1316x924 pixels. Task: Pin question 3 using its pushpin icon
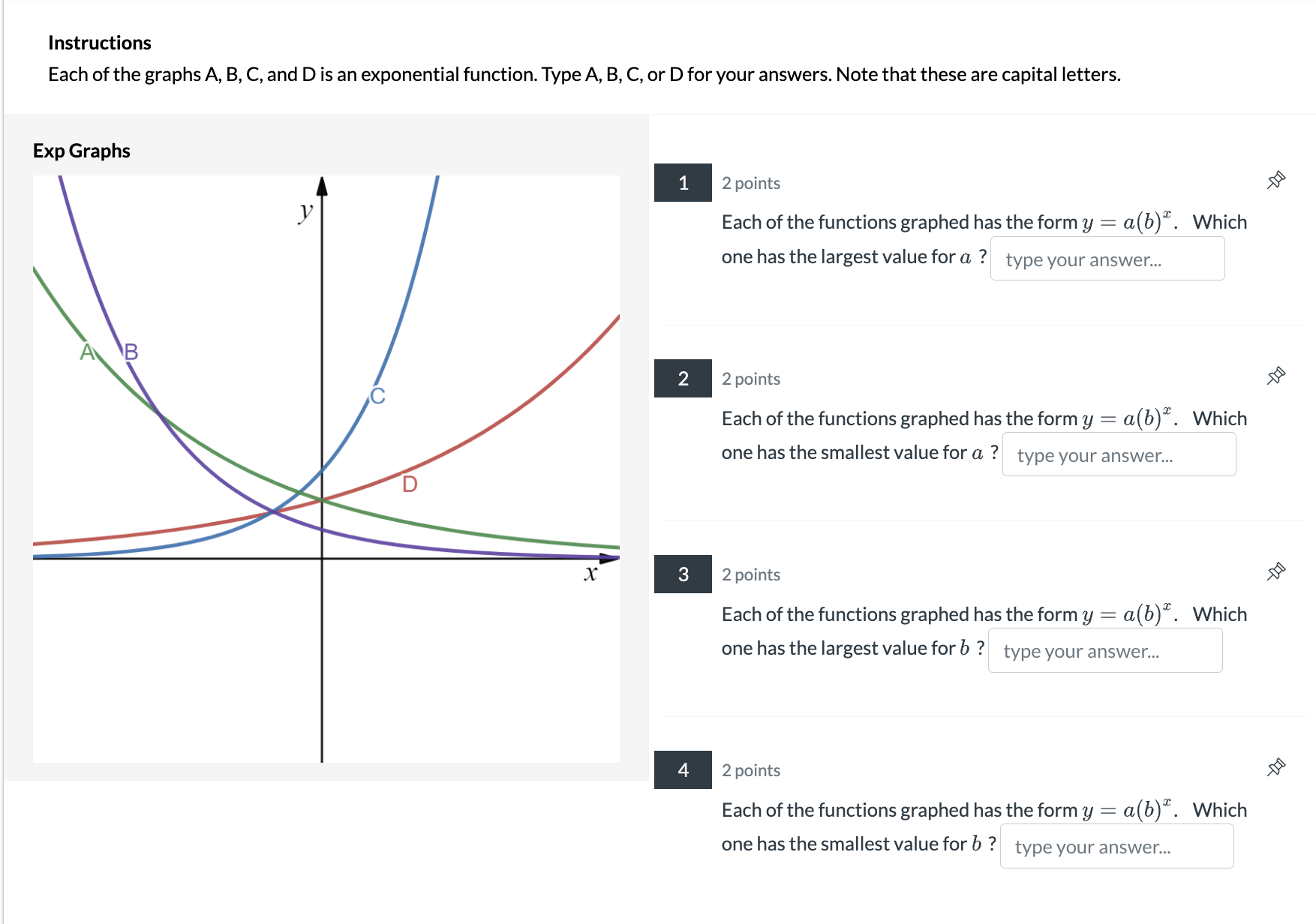coord(1275,572)
